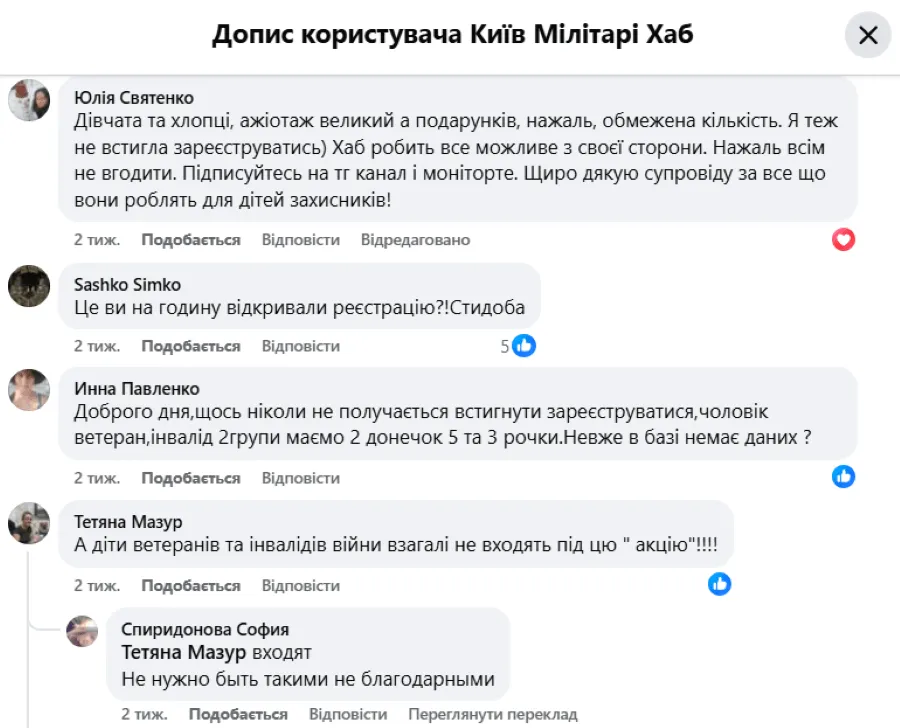Open the Відредаговано edit history link

[x=416, y=240]
